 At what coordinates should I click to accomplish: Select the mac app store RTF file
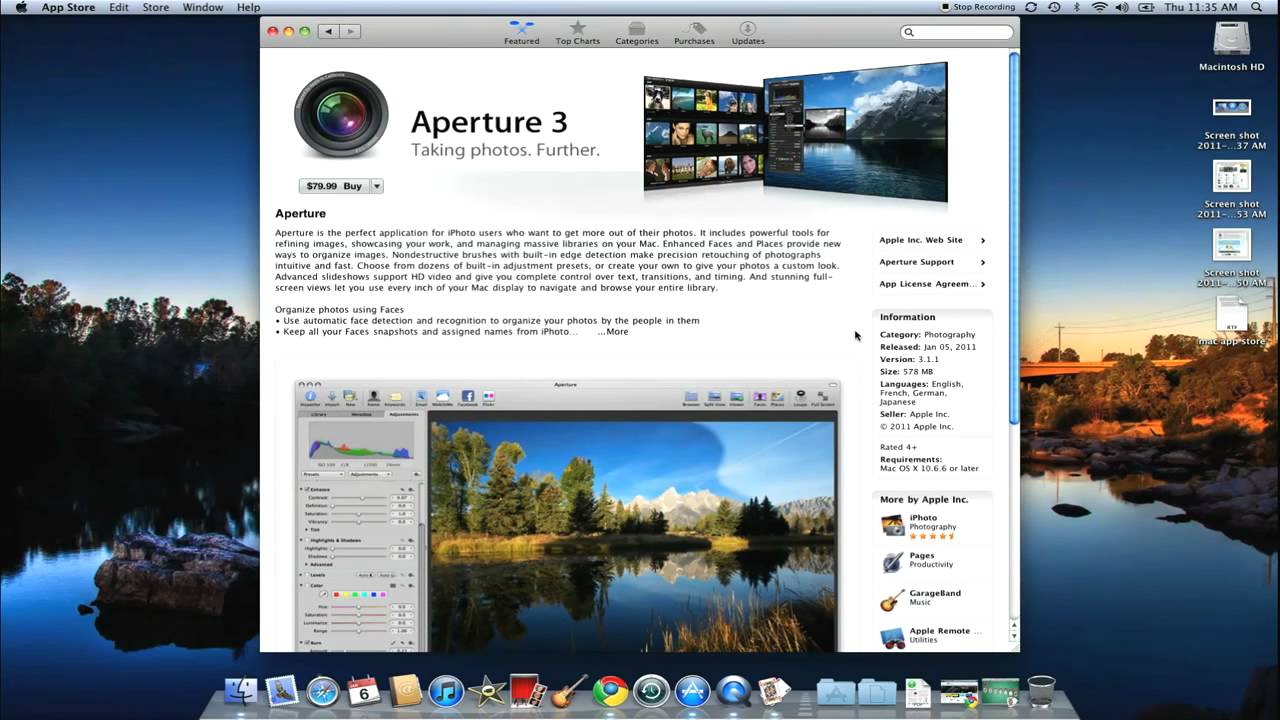1232,320
